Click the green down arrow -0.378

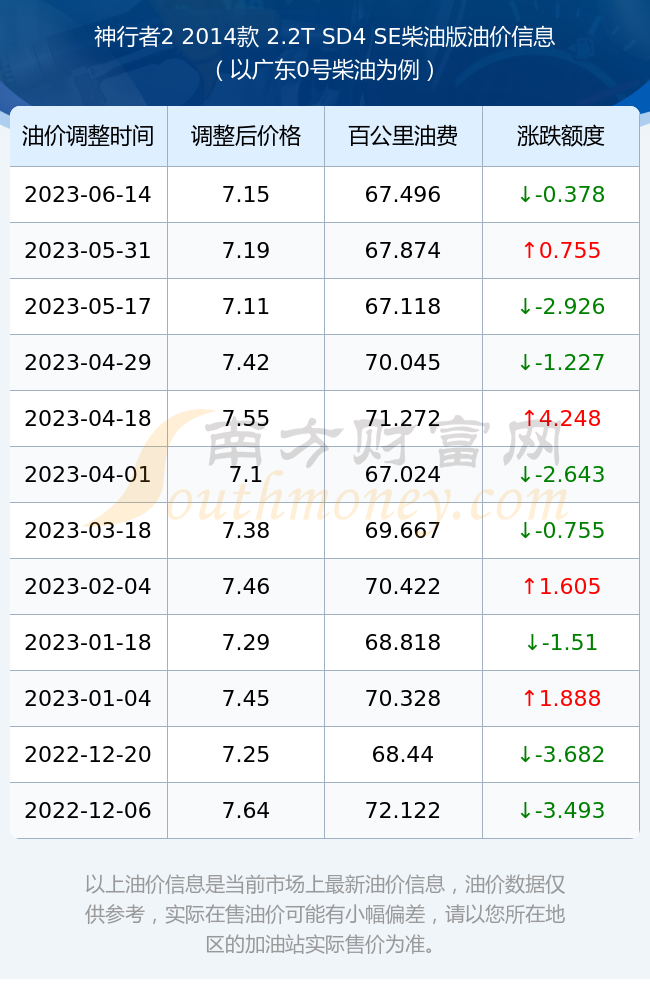(x=561, y=195)
